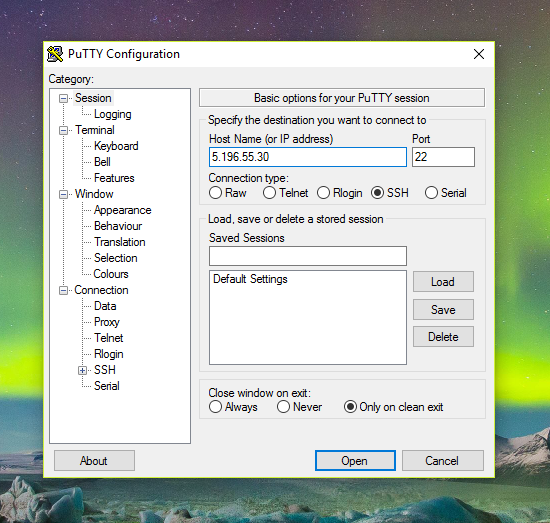Image resolution: width=550 pixels, height=523 pixels.
Task: Choose Always for close window on exit
Action: [215, 407]
